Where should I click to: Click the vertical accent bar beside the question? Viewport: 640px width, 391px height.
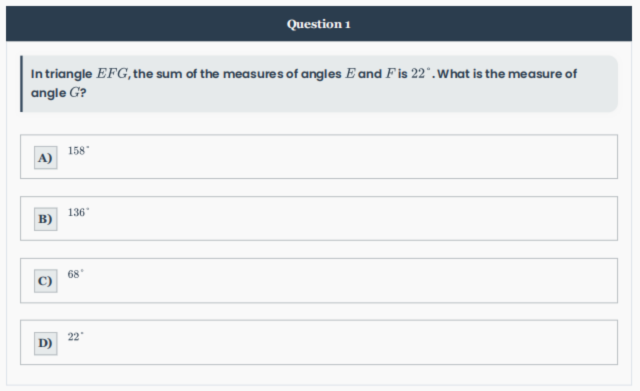coord(22,84)
